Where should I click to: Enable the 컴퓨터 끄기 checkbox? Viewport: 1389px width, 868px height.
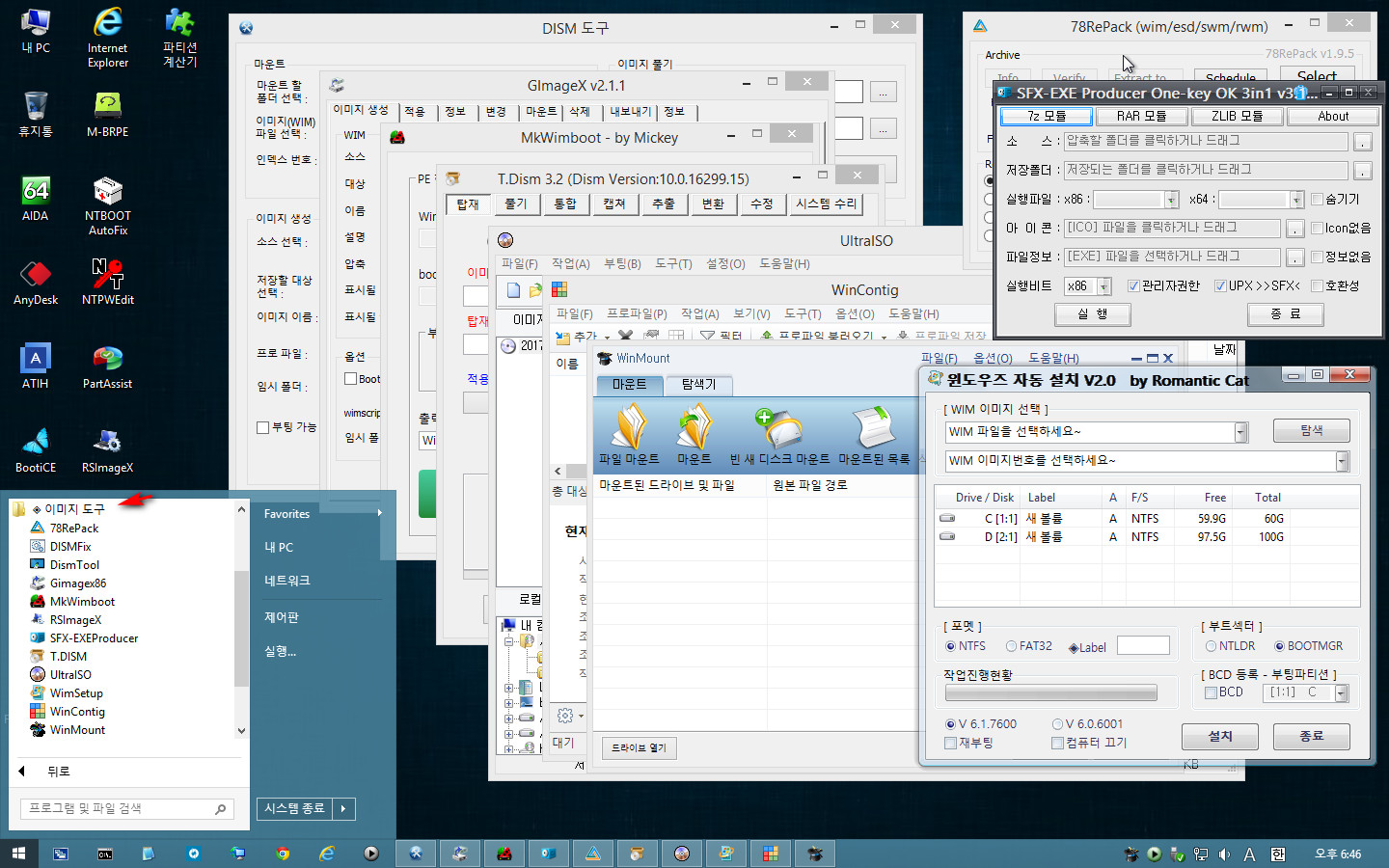pyautogui.click(x=1057, y=743)
